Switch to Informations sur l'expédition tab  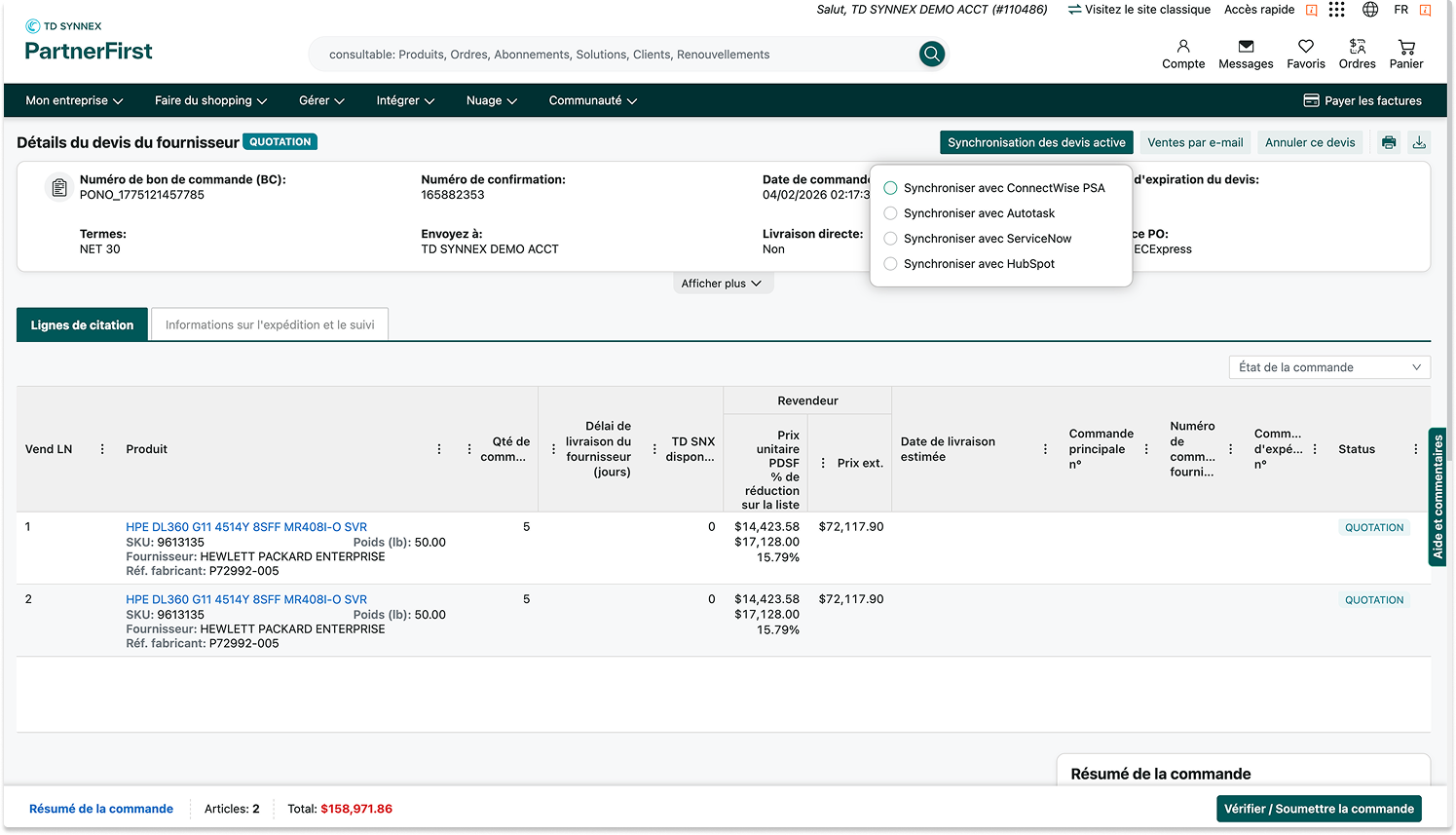pos(270,325)
